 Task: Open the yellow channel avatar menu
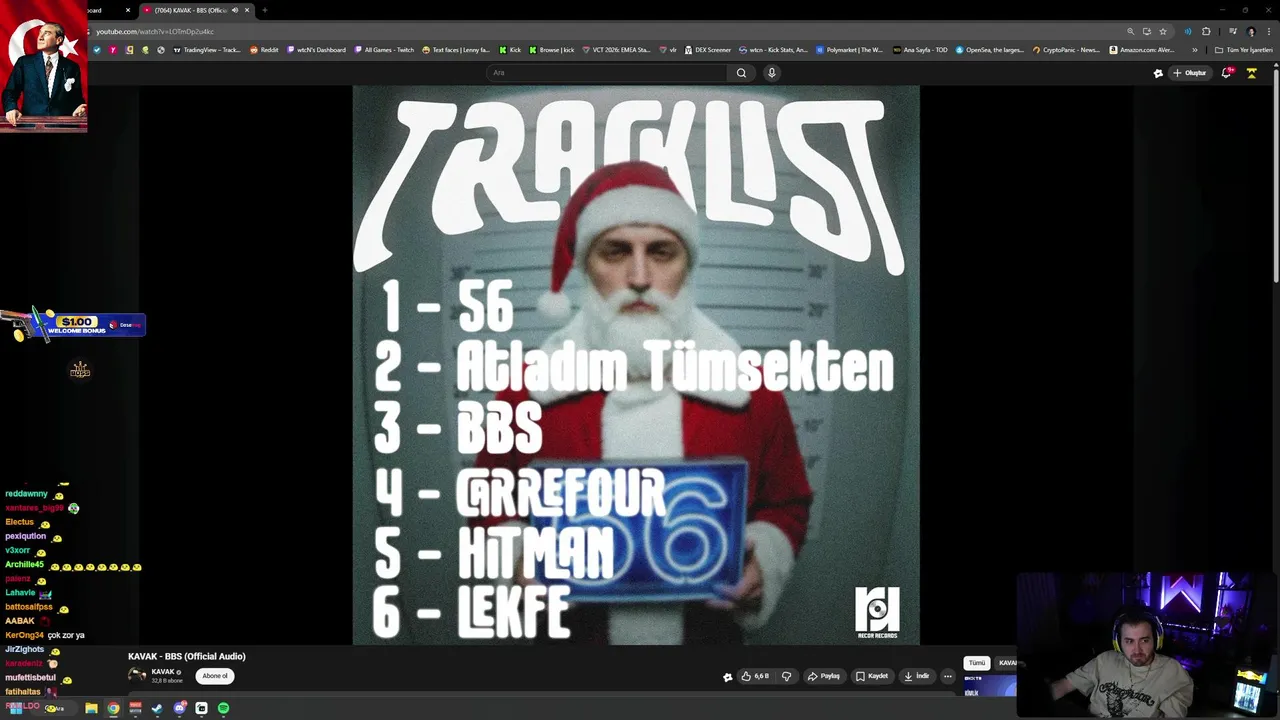pyautogui.click(x=1251, y=73)
